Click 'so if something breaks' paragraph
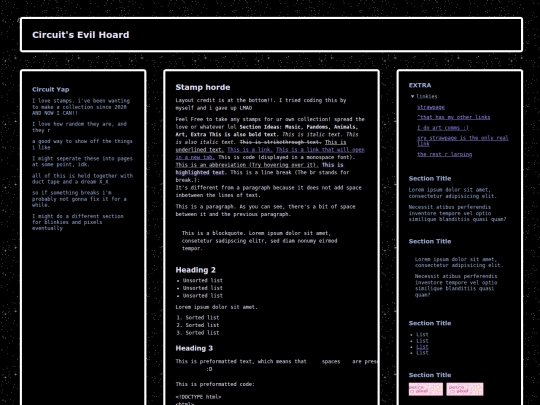This screenshot has height=405, width=540. click(x=79, y=199)
